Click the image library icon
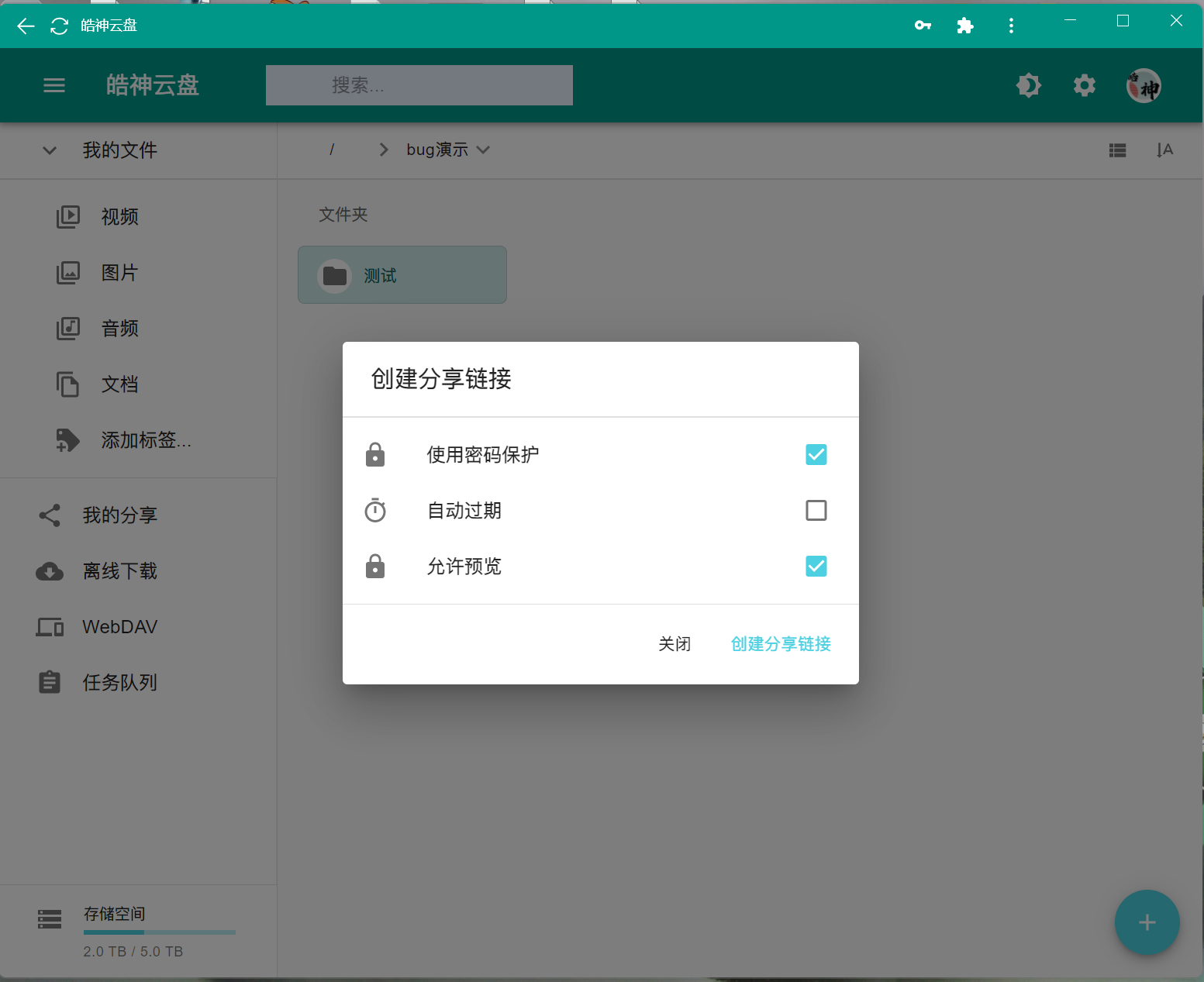 [68, 273]
